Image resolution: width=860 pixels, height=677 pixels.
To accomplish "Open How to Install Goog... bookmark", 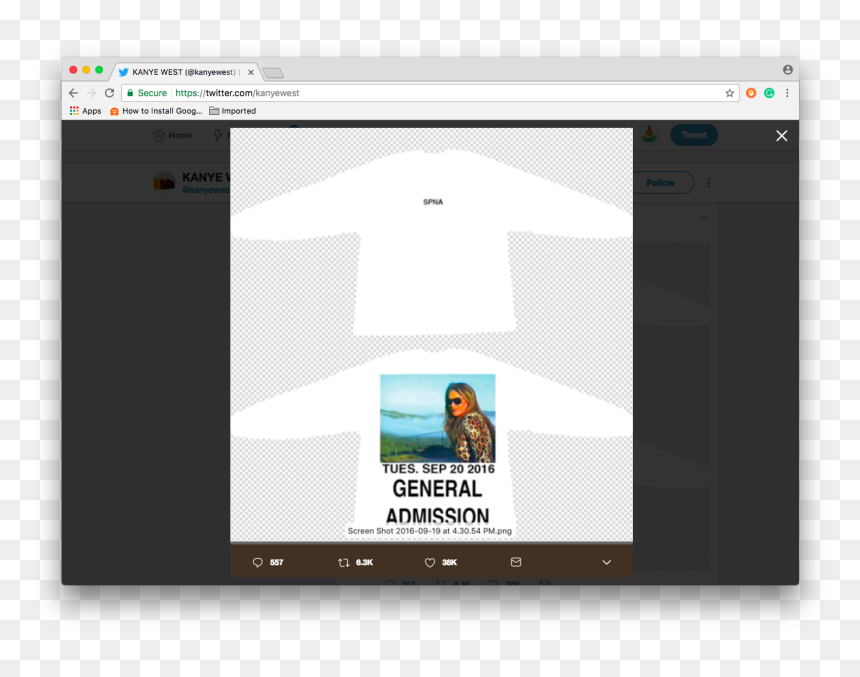I will pos(156,111).
